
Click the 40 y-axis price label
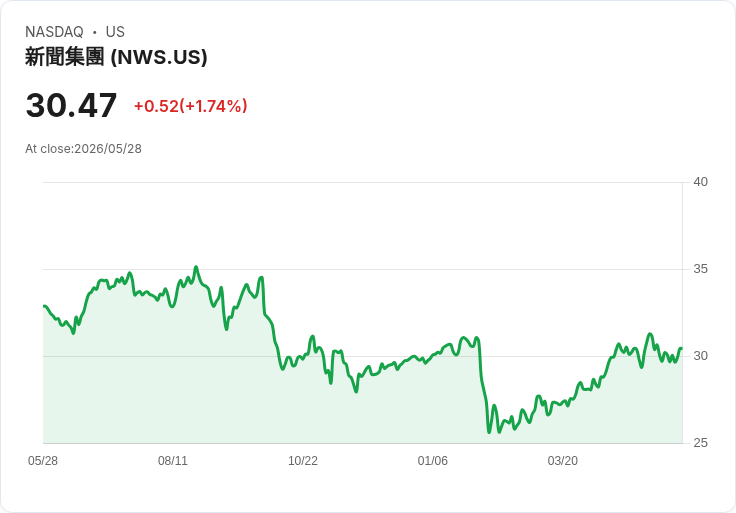[x=700, y=182]
